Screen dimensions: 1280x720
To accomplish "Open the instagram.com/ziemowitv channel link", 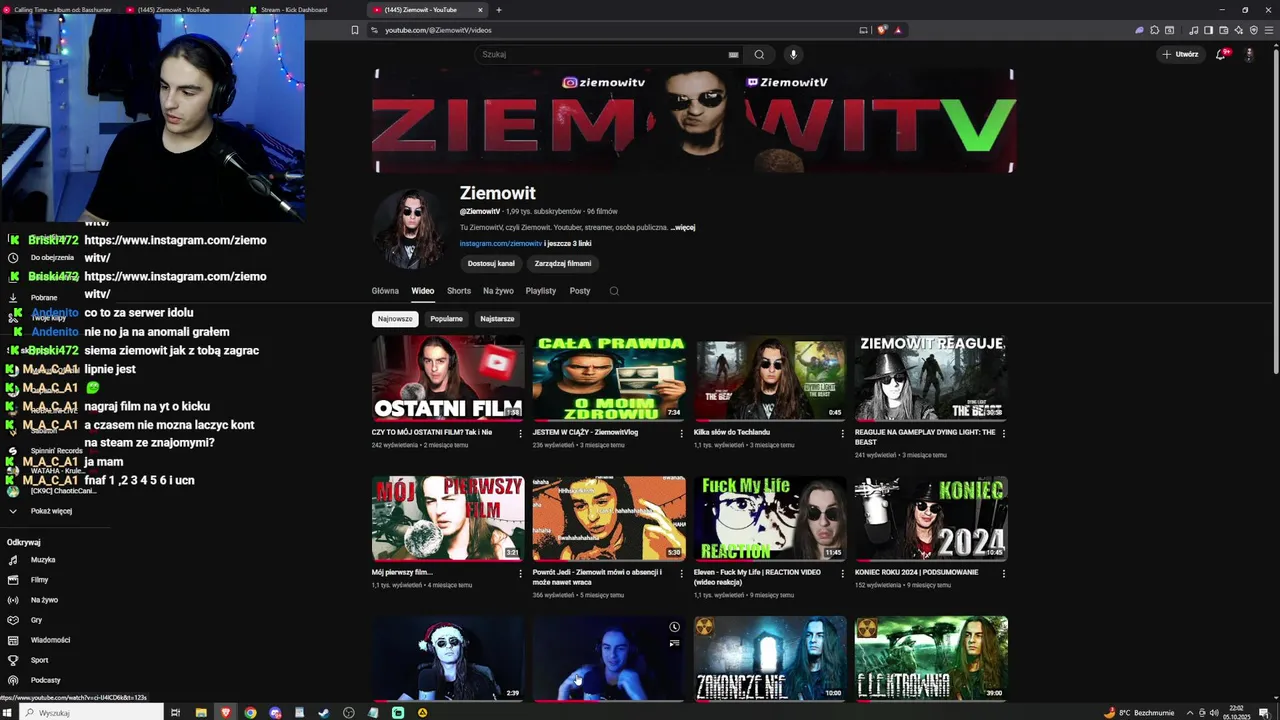I will click(x=501, y=244).
